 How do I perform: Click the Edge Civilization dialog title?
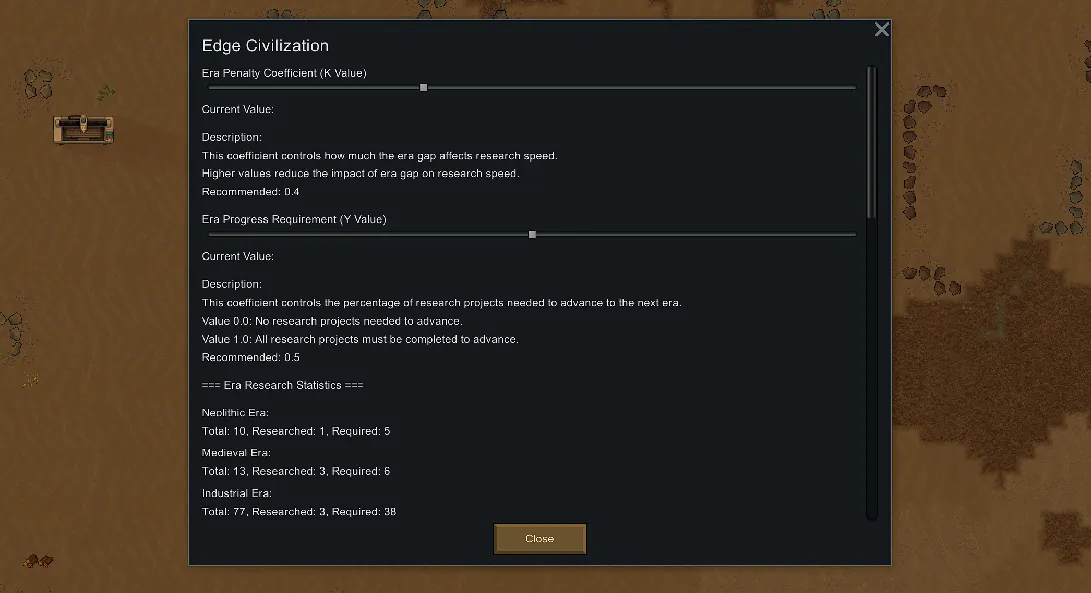[265, 46]
